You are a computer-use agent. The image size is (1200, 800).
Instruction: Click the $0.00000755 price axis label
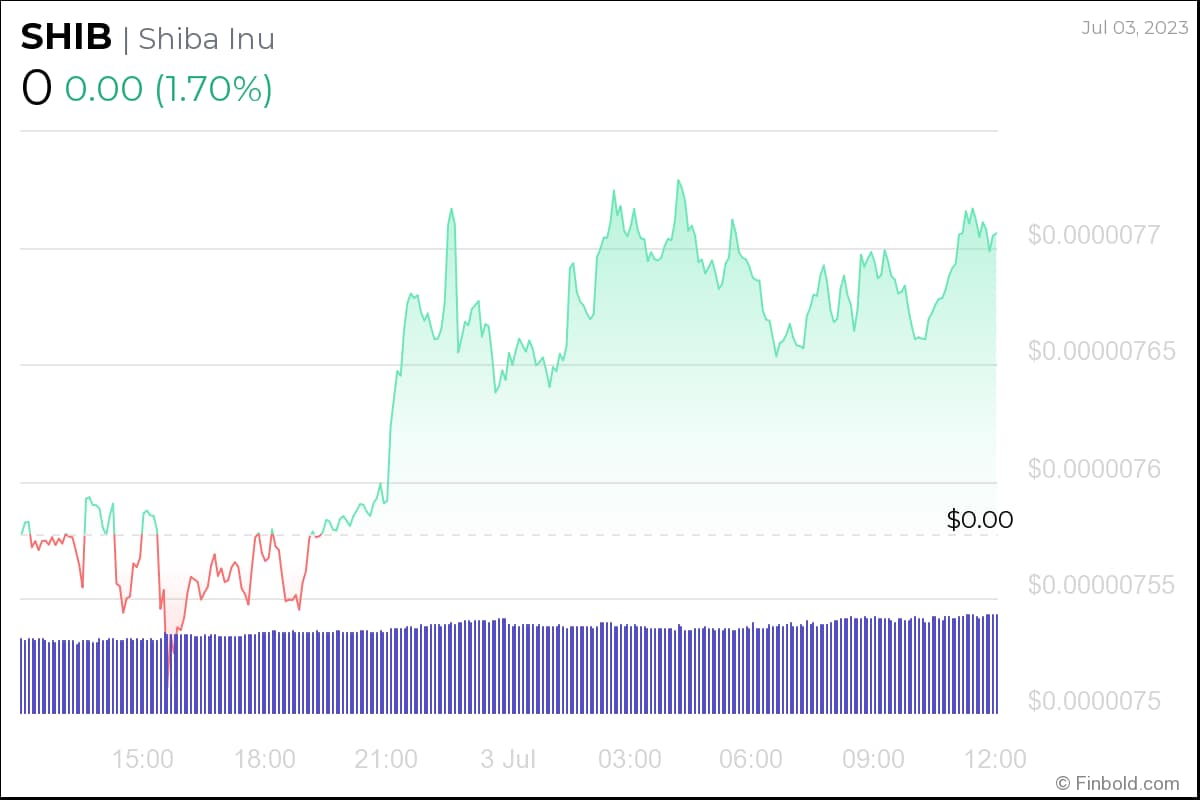coord(1099,584)
